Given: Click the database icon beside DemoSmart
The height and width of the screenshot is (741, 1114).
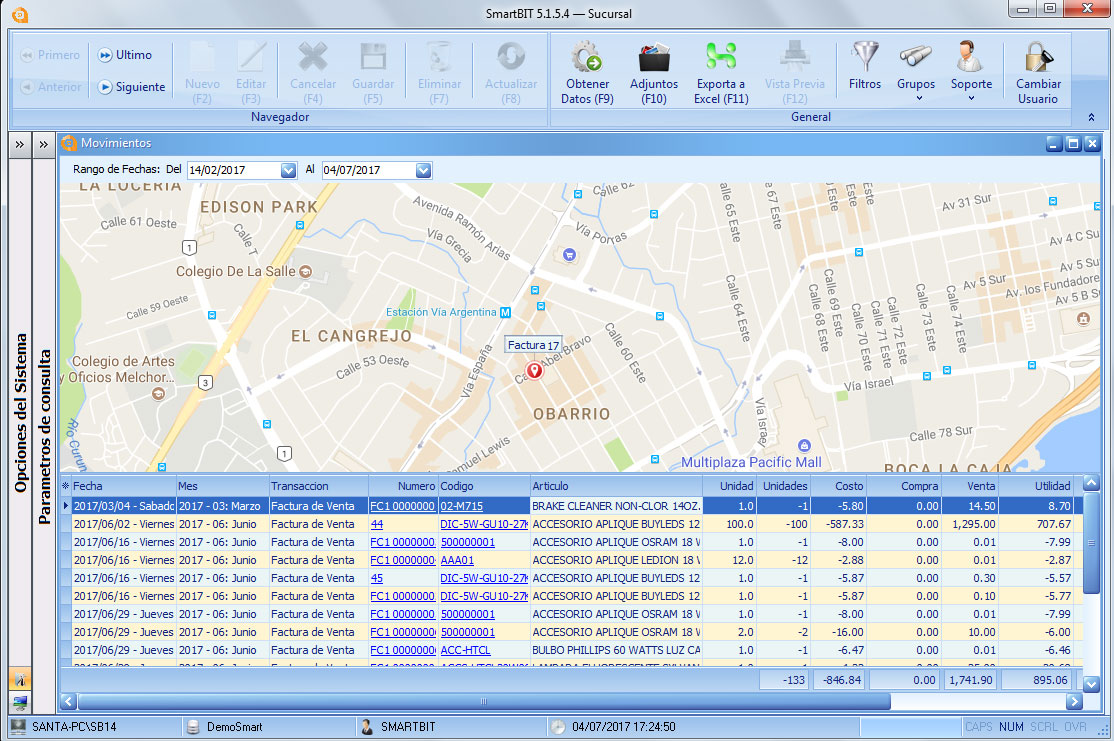Looking at the screenshot, I should pyautogui.click(x=193, y=727).
